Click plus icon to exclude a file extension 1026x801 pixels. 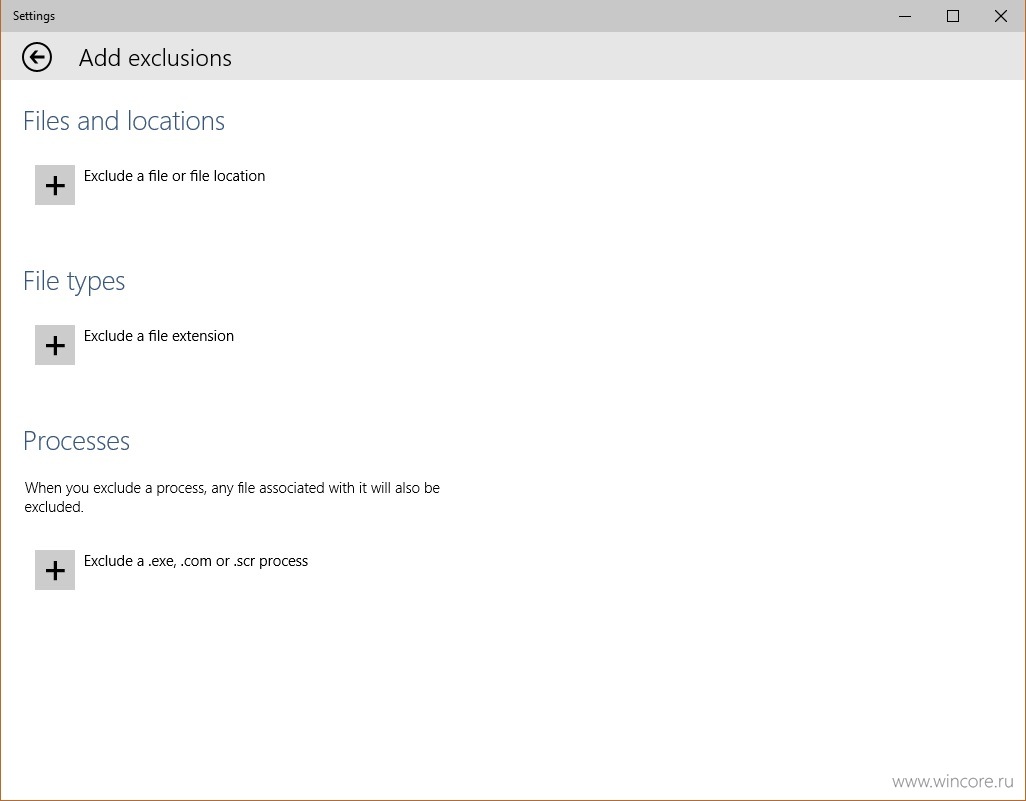click(x=55, y=345)
